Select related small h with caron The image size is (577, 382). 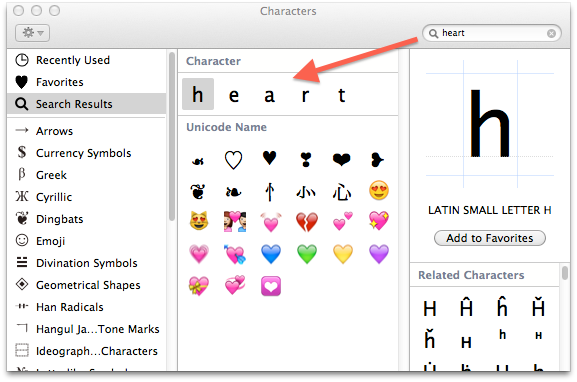coord(430,339)
